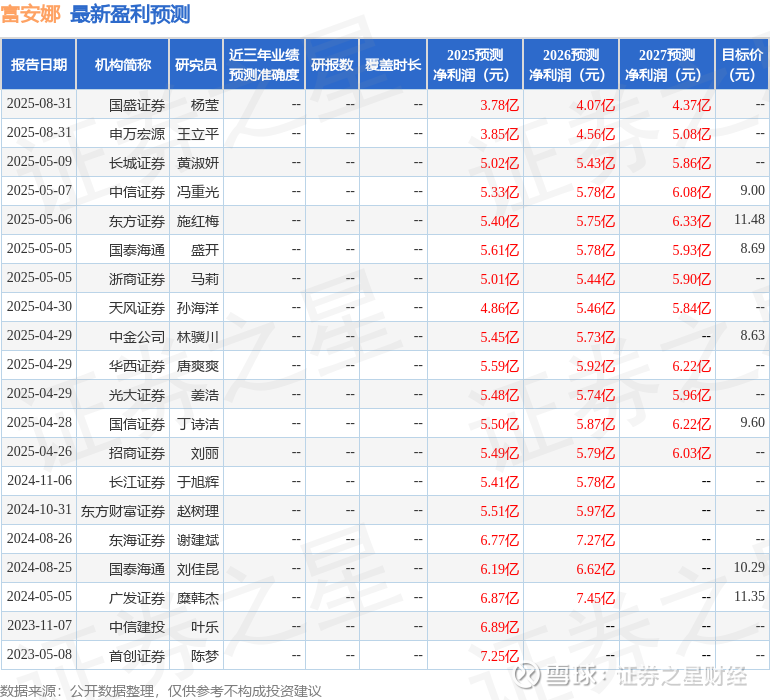Click the target price 8.63
Viewport: 770px width, 700px height.
pos(752,335)
